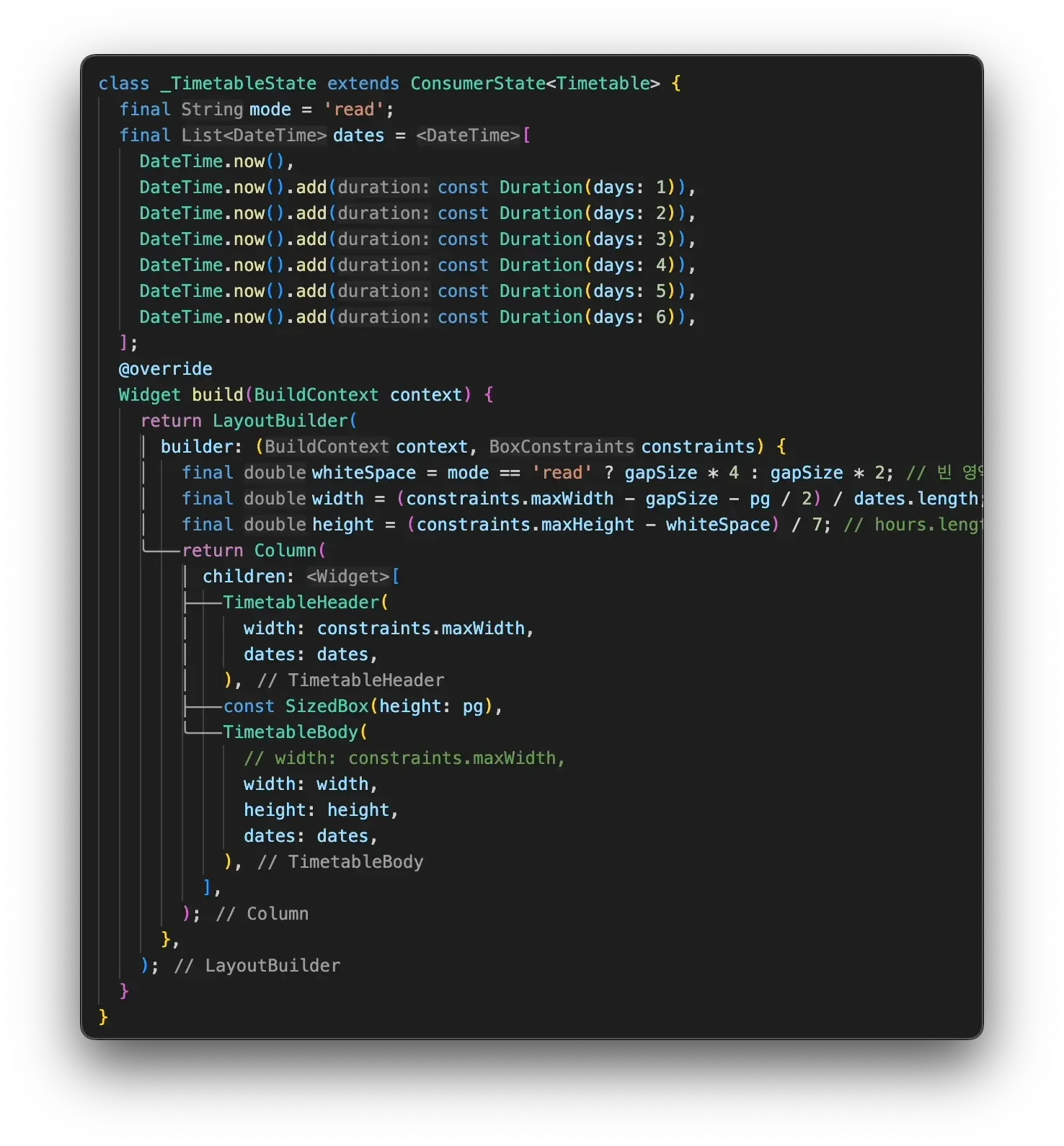Image resolution: width=1064 pixels, height=1146 pixels.
Task: Click the standalone DateTime.now() first list entry
Action: point(212,161)
